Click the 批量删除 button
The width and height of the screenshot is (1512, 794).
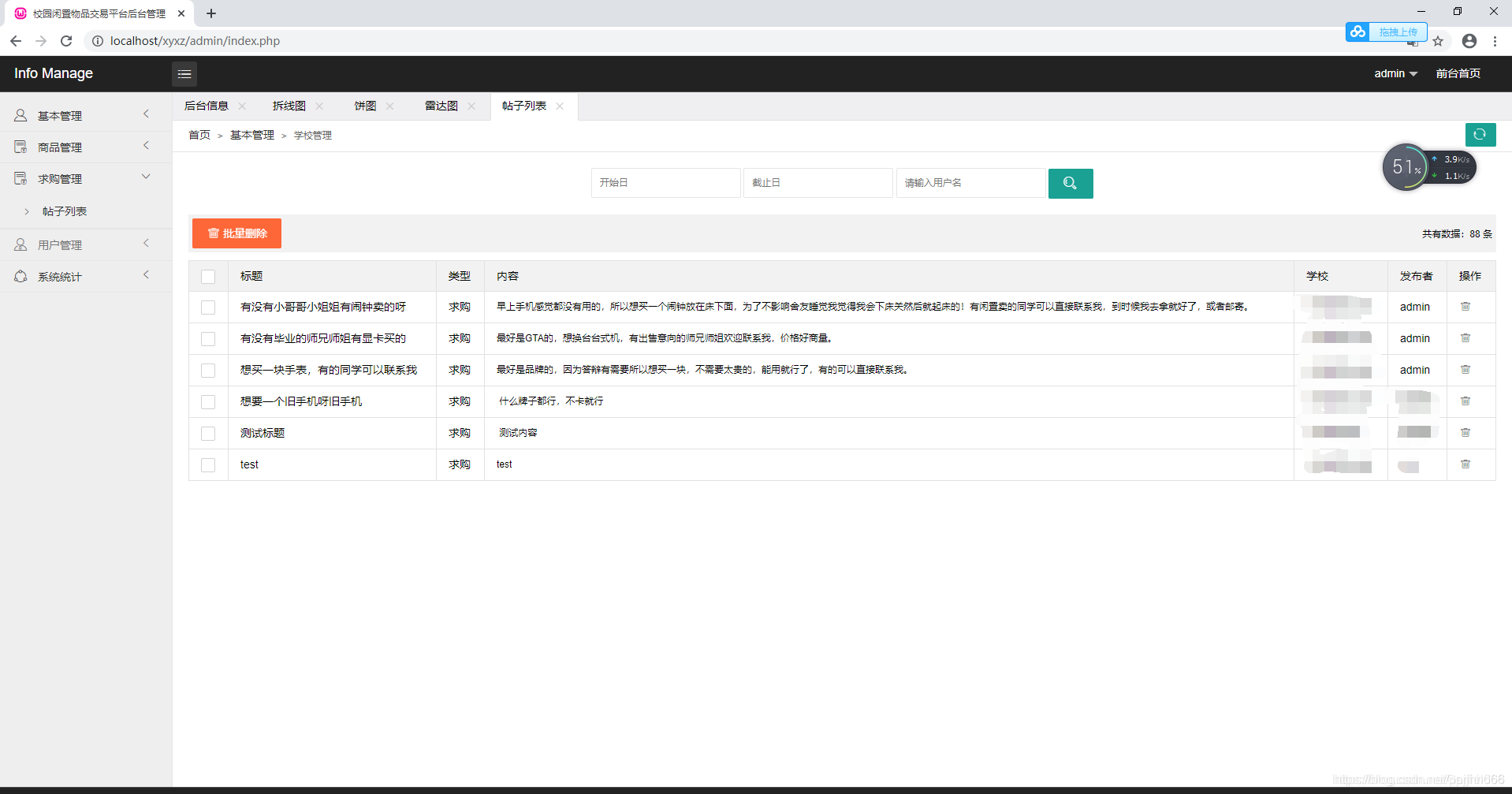pos(236,233)
